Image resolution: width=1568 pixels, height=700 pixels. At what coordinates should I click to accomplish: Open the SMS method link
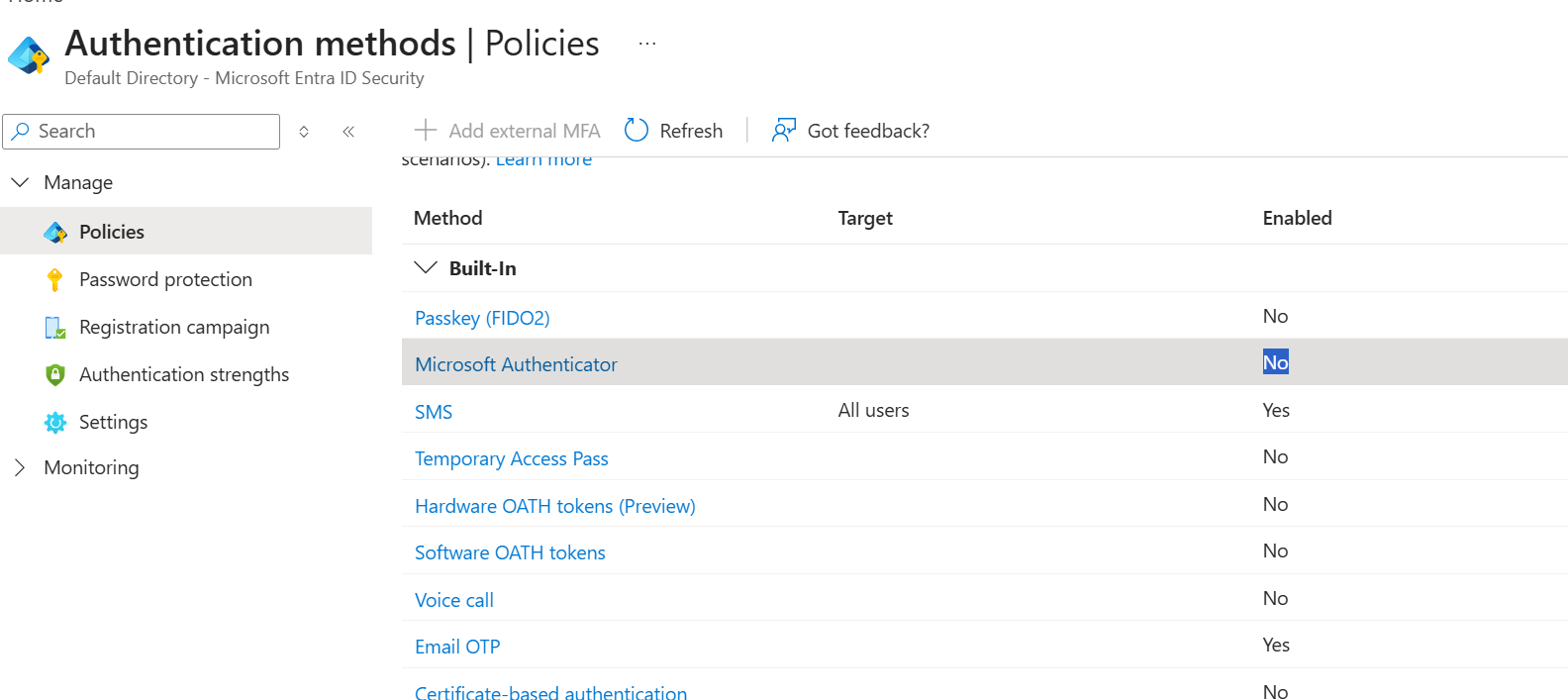(434, 412)
